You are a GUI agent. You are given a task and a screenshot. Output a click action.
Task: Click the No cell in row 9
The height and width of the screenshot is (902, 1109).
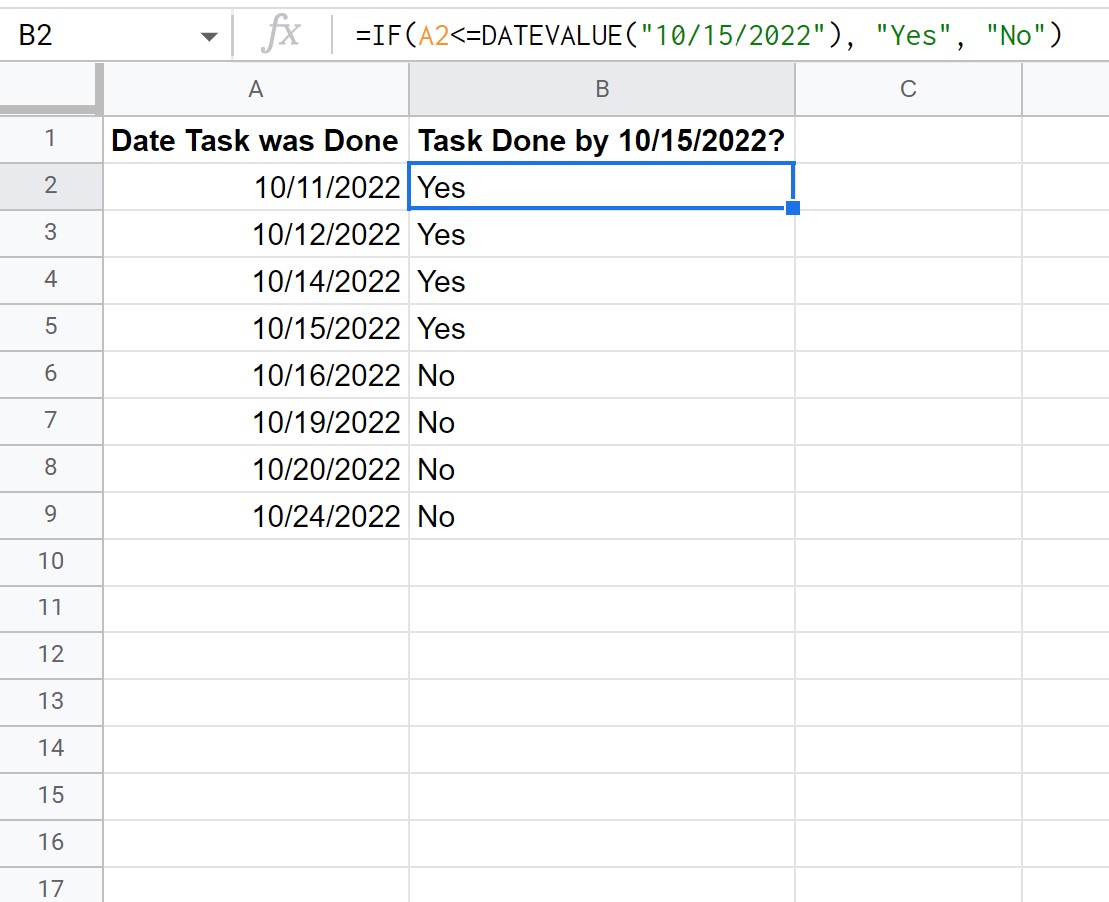(x=602, y=515)
